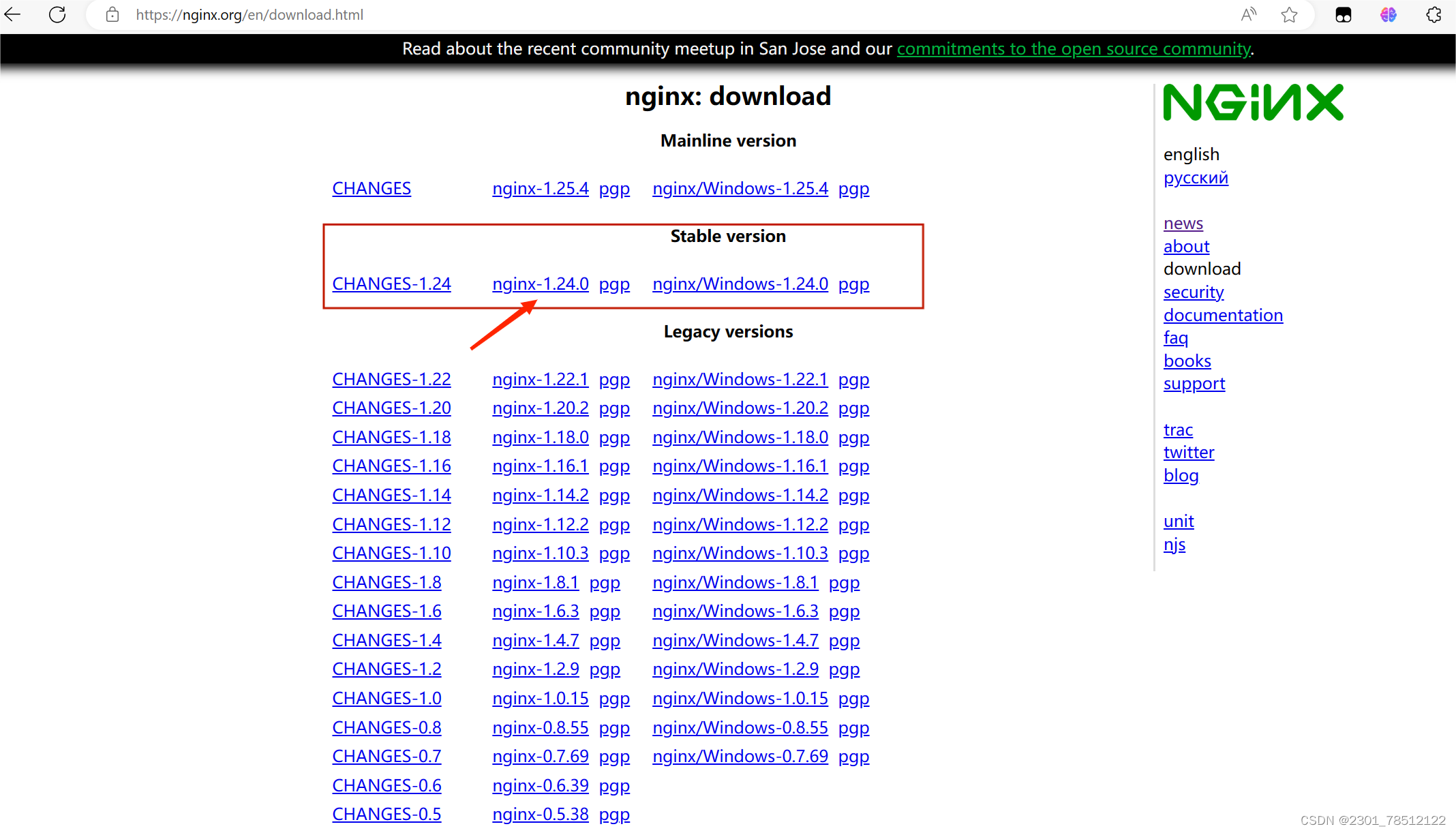Open the faq page
1456x833 pixels.
[1175, 337]
